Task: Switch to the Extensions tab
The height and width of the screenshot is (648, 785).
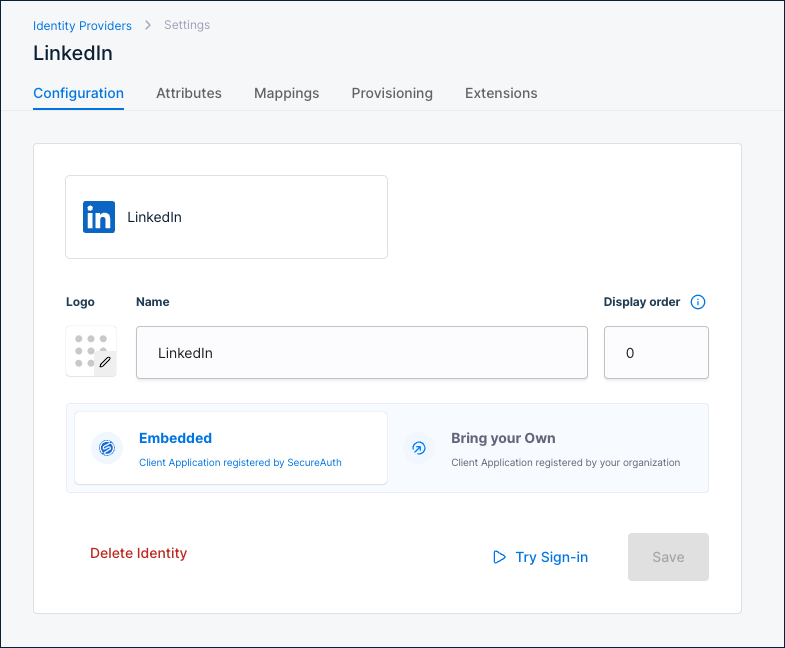Action: tap(501, 93)
